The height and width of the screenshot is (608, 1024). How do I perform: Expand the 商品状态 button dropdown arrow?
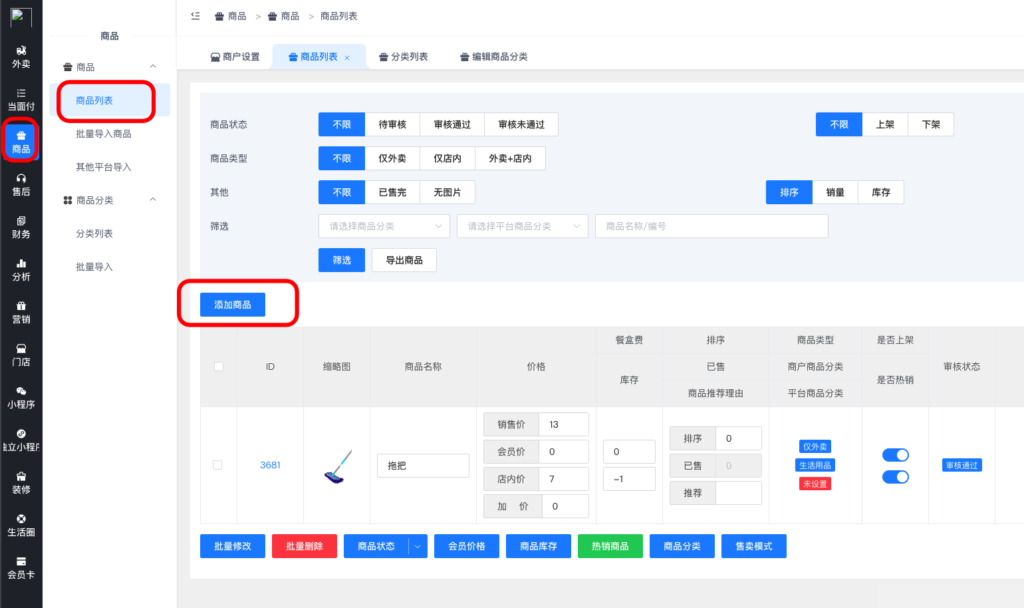[x=418, y=546]
